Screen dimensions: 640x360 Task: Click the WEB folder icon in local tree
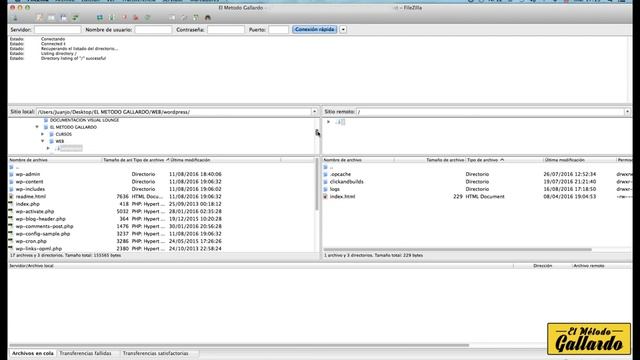pos(51,141)
